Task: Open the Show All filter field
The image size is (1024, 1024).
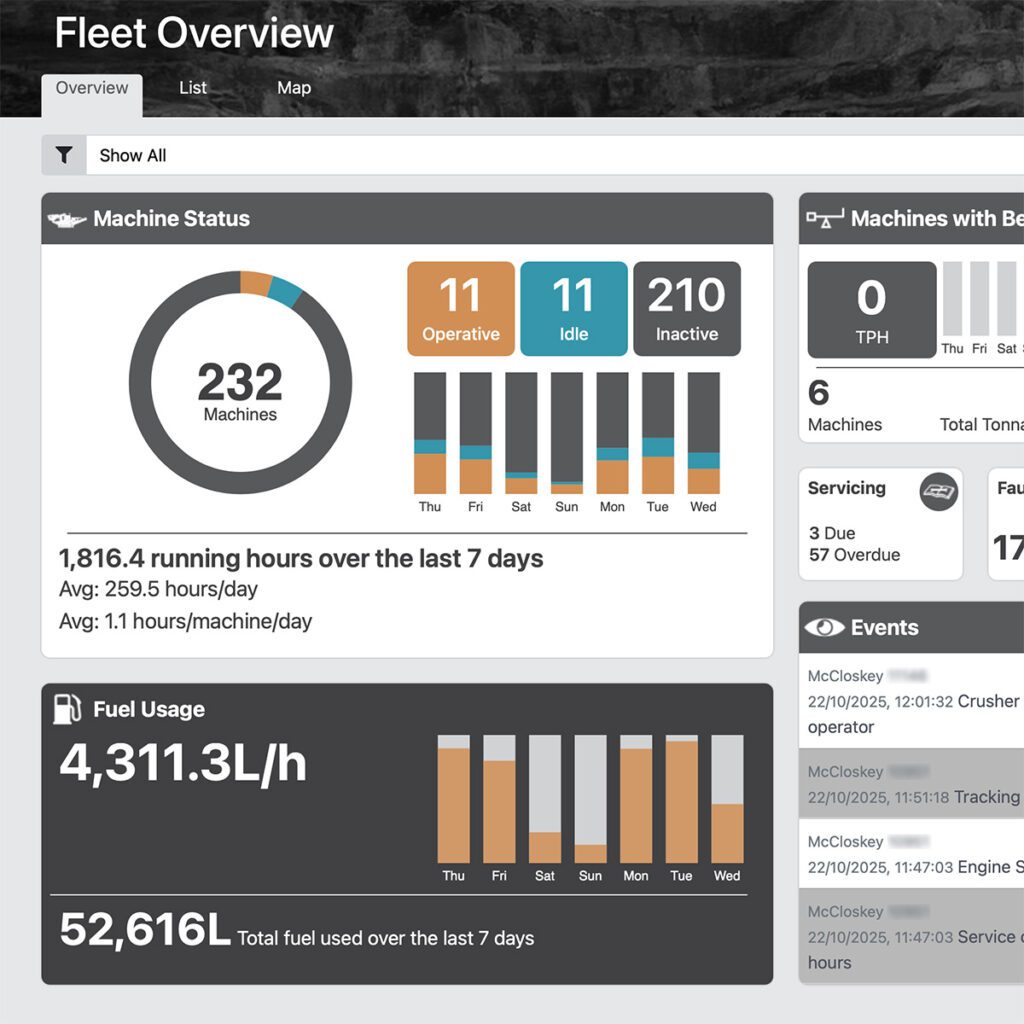Action: pos(550,155)
